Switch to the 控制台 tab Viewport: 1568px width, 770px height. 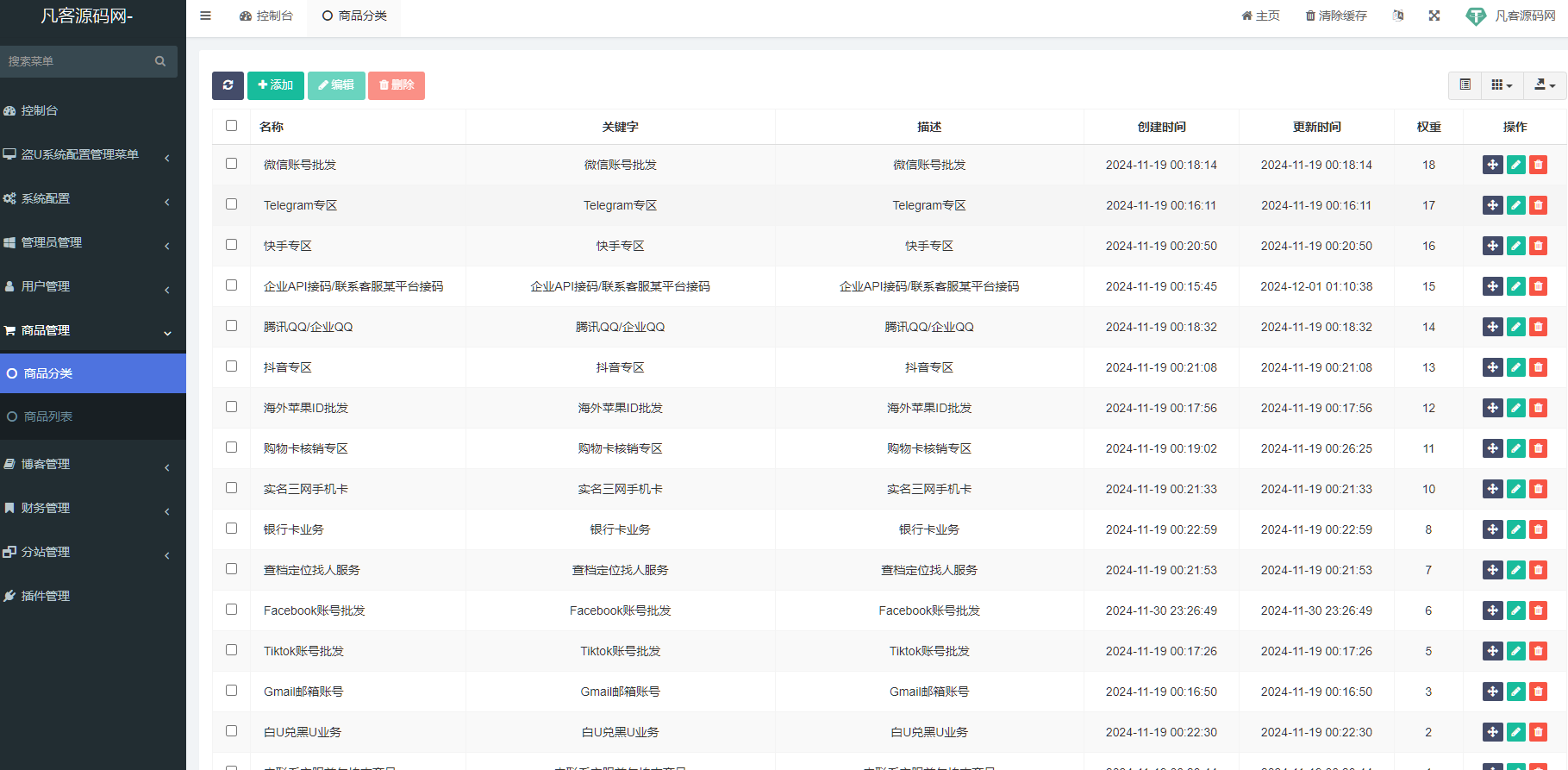coord(266,16)
